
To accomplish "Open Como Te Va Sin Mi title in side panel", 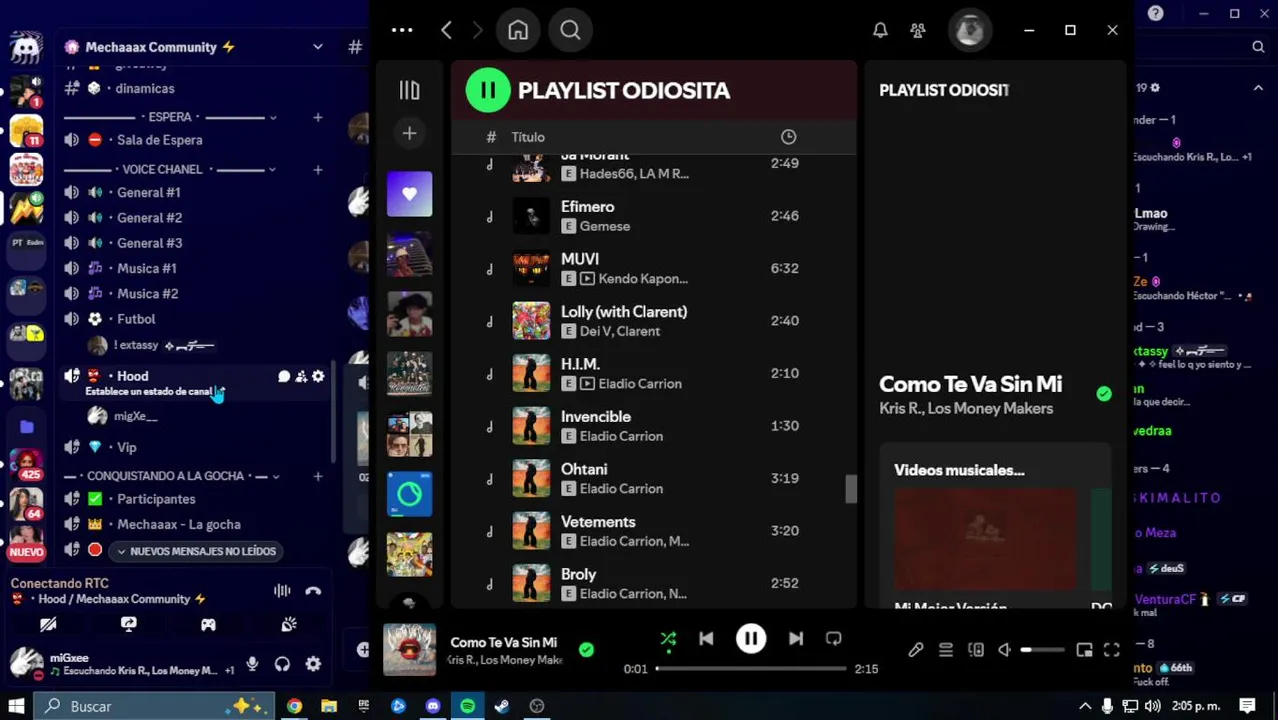I will 970,384.
